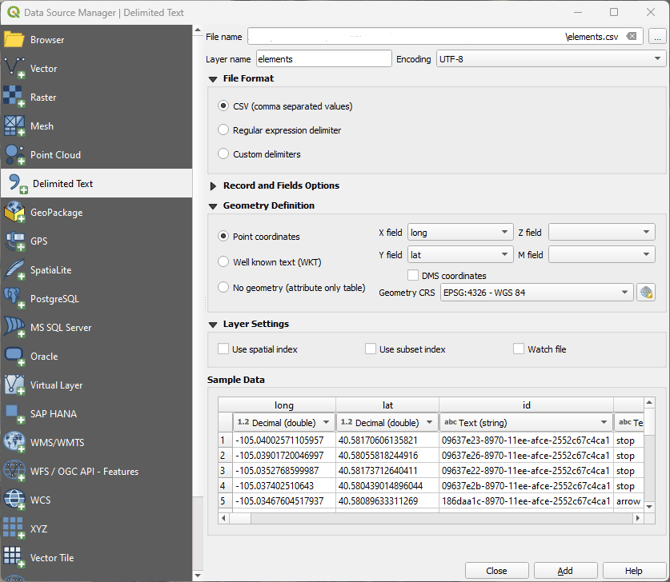Select the WMS/WMTS globe icon
The height and width of the screenshot is (582, 670).
pos(14,442)
